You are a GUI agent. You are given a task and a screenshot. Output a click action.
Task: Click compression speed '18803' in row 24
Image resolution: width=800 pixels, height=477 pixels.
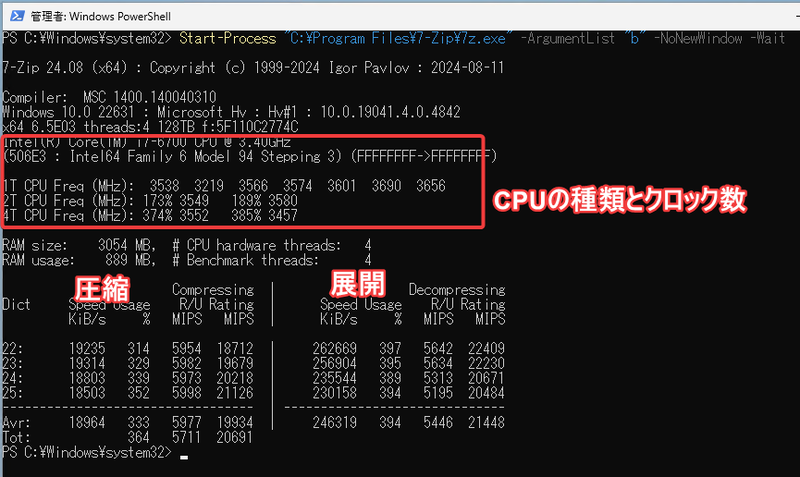87,379
